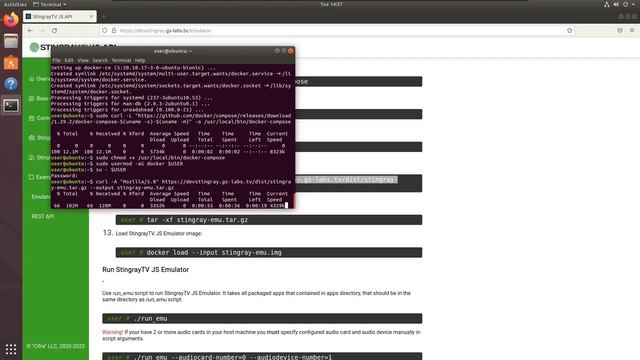Click the volume icon in top bar
This screenshot has height=360, width=640.
click(616, 4)
